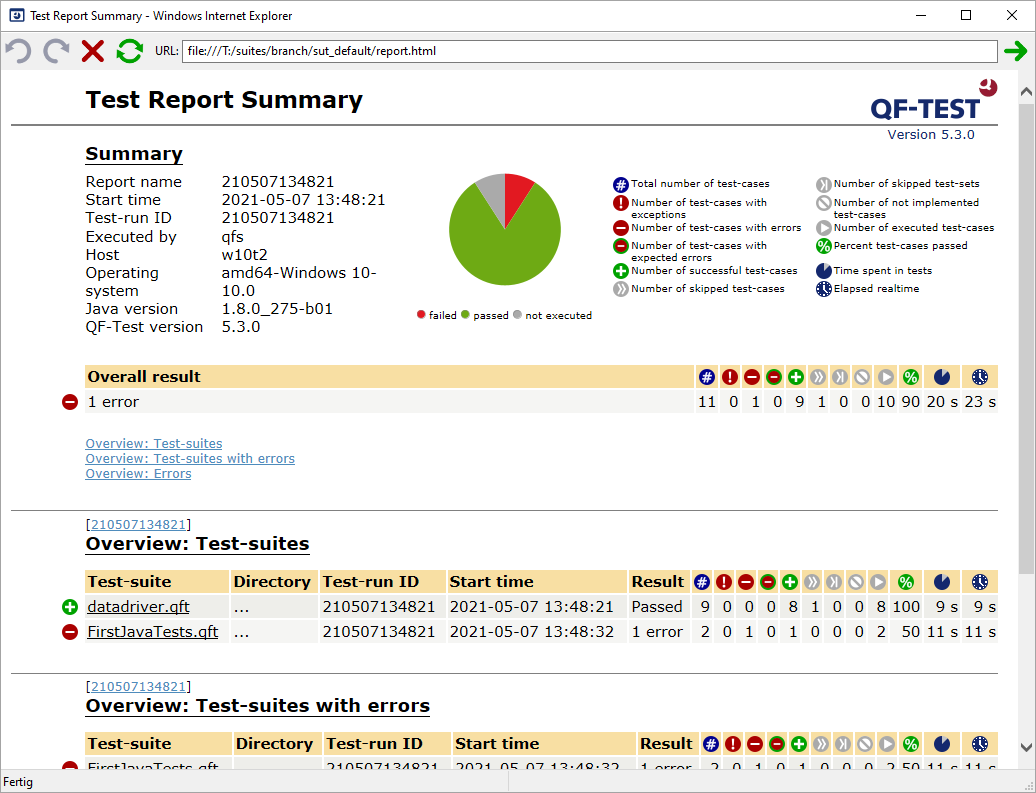The width and height of the screenshot is (1036, 793).
Task: Click the red error icon beside FirstJavaTests.qft
Action: (x=69, y=632)
